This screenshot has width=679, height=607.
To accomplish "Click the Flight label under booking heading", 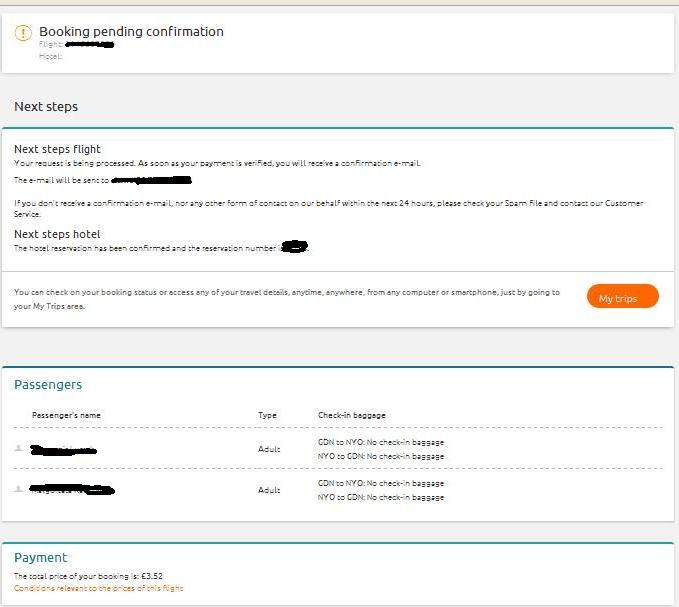I will (x=51, y=44).
